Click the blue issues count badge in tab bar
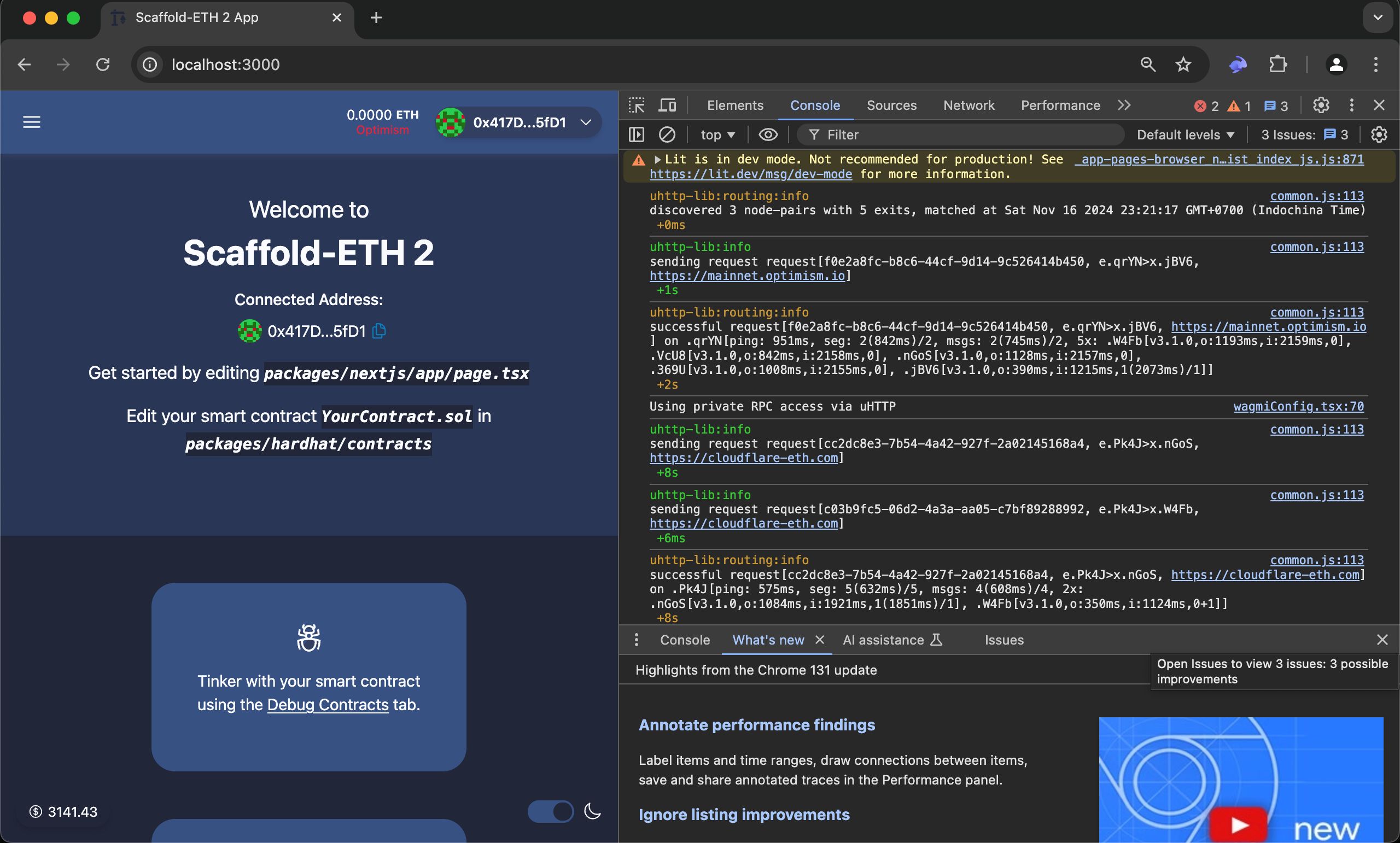 click(1276, 106)
